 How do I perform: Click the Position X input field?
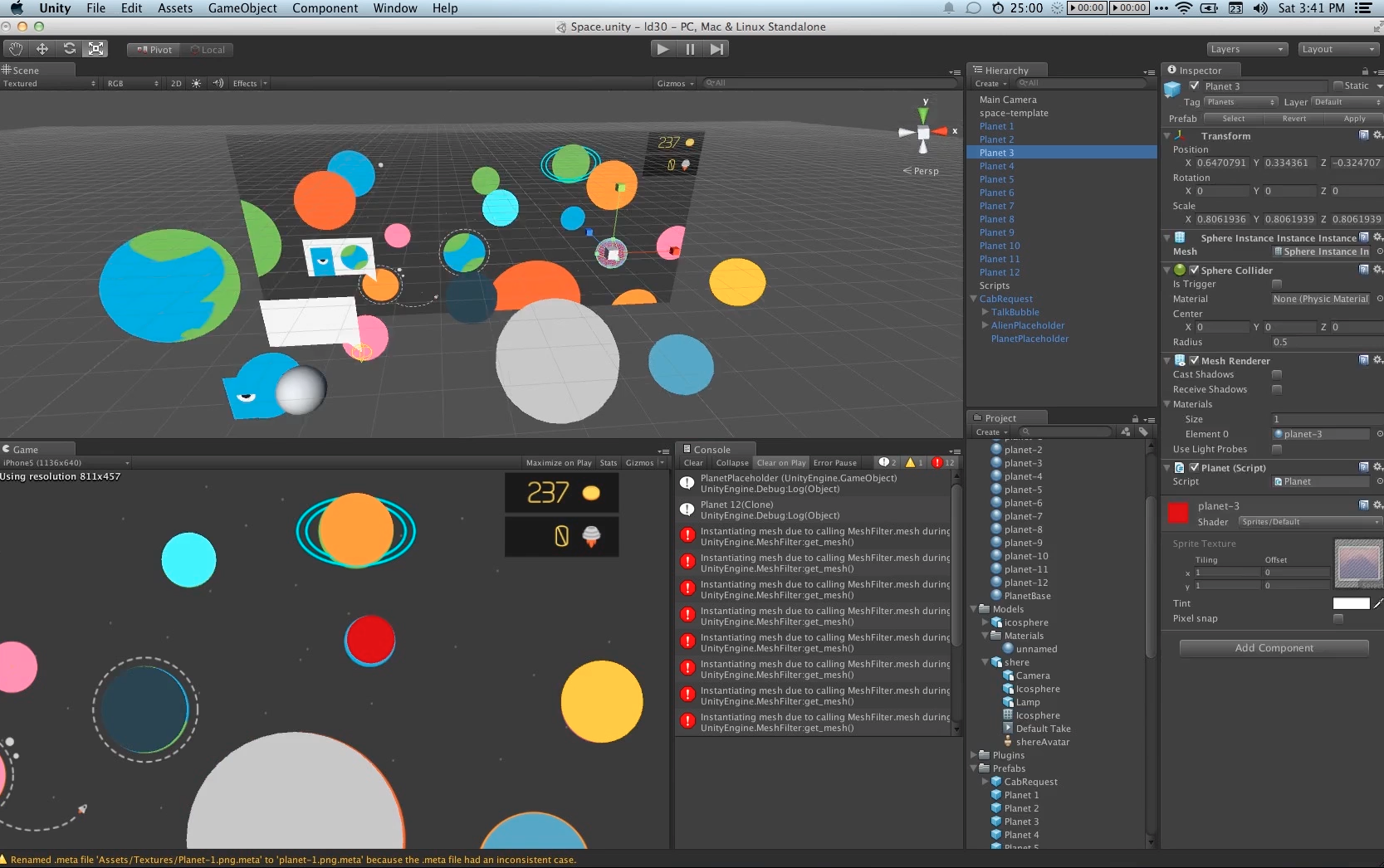pyautogui.click(x=1221, y=163)
